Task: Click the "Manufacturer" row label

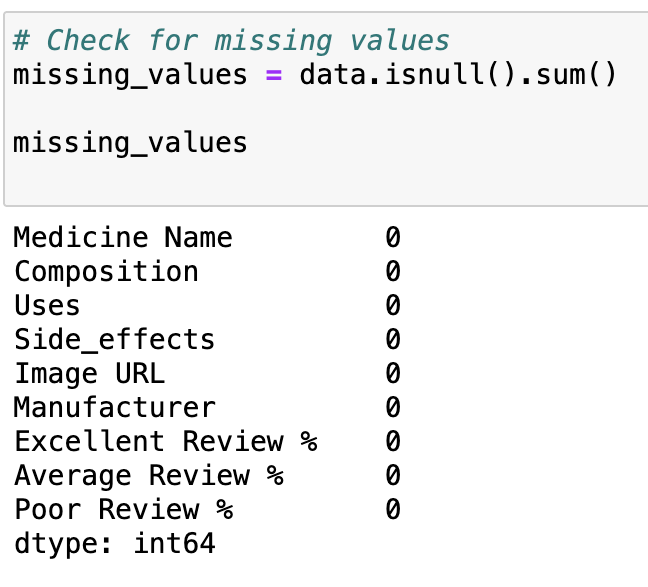Action: (x=114, y=407)
